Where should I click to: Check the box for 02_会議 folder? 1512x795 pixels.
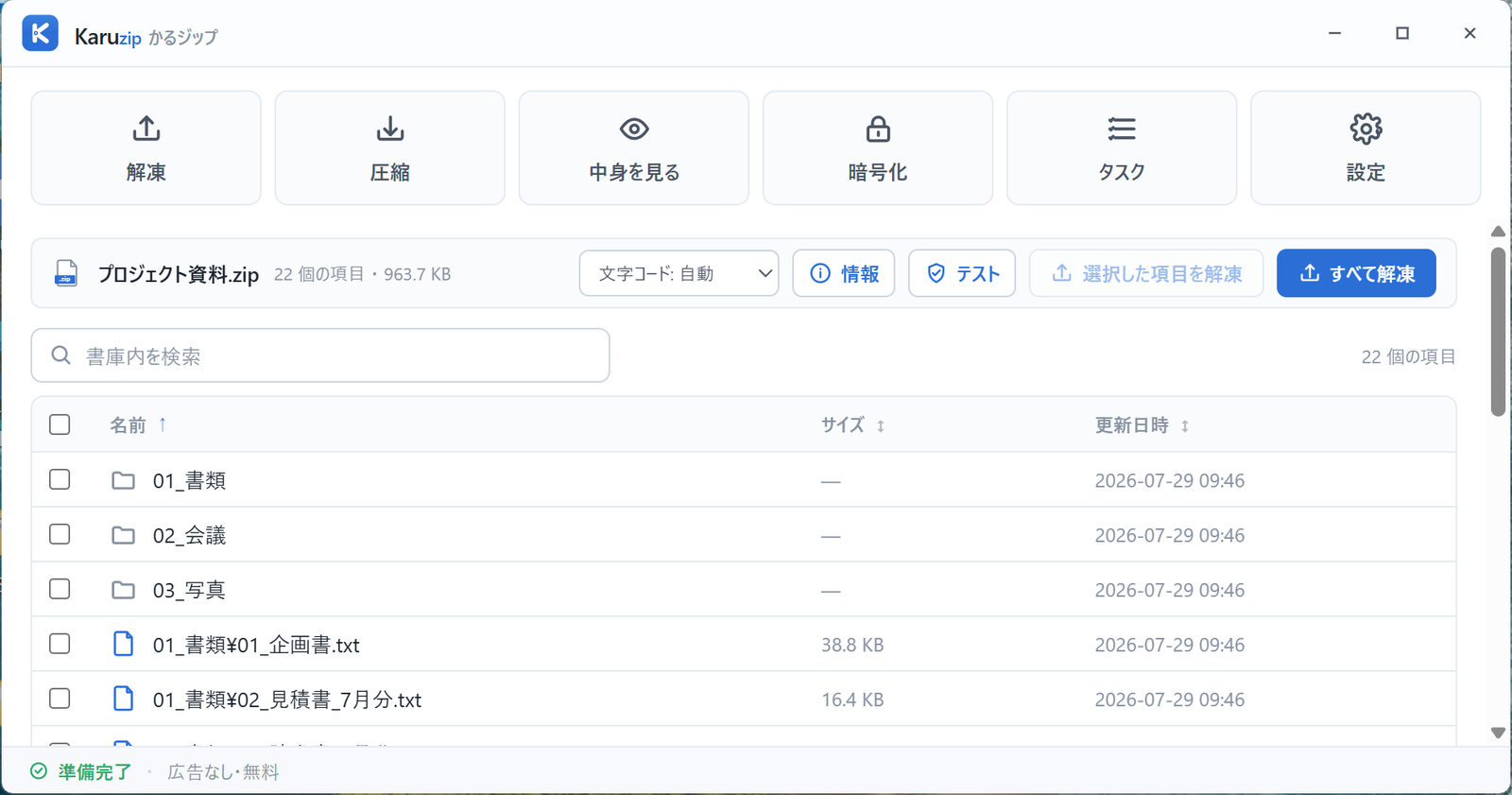point(60,534)
